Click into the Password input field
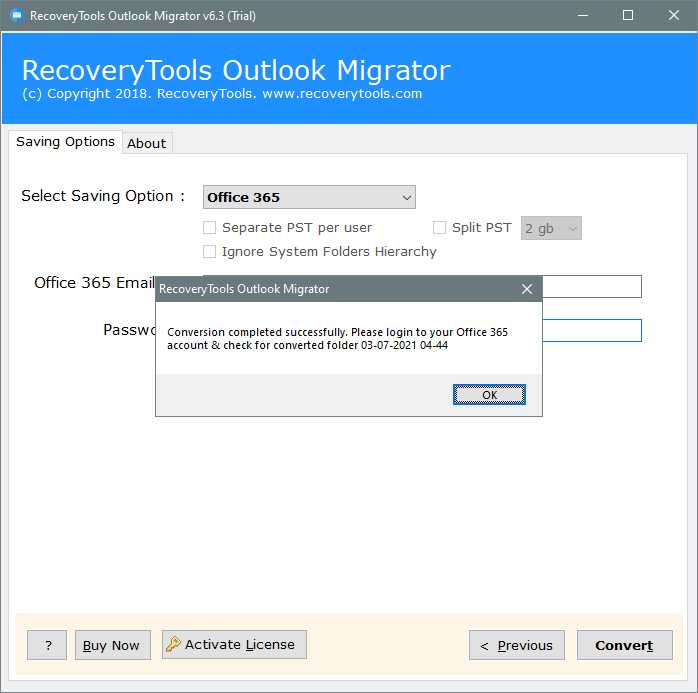698x693 pixels. coord(592,330)
